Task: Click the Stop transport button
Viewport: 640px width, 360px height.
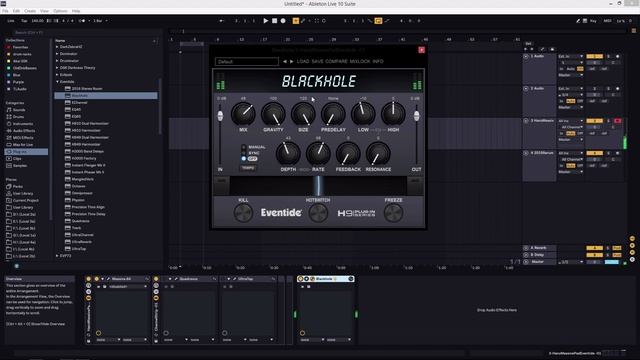Action: coord(275,21)
